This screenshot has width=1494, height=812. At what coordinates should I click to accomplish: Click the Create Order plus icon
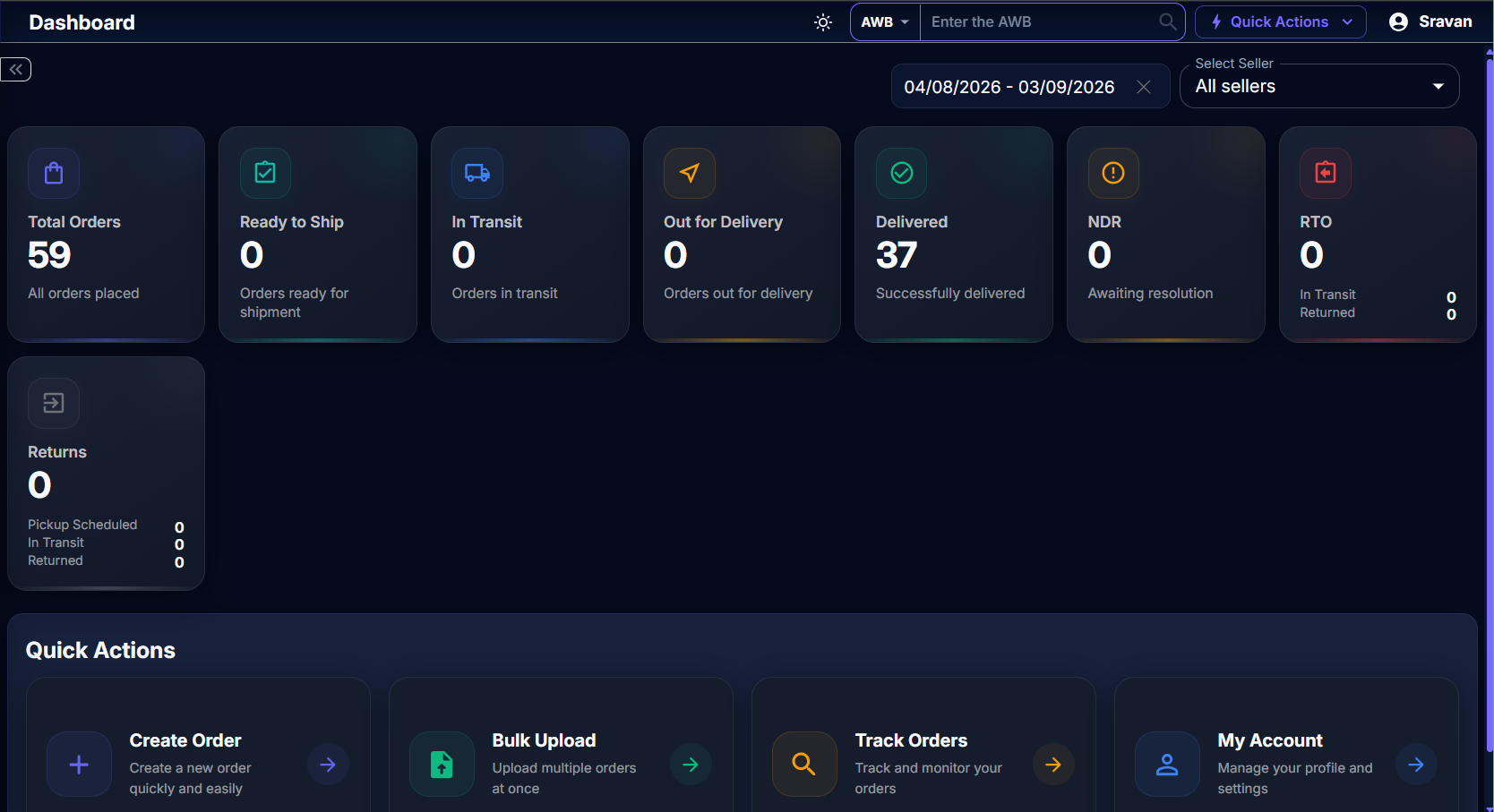click(x=79, y=765)
